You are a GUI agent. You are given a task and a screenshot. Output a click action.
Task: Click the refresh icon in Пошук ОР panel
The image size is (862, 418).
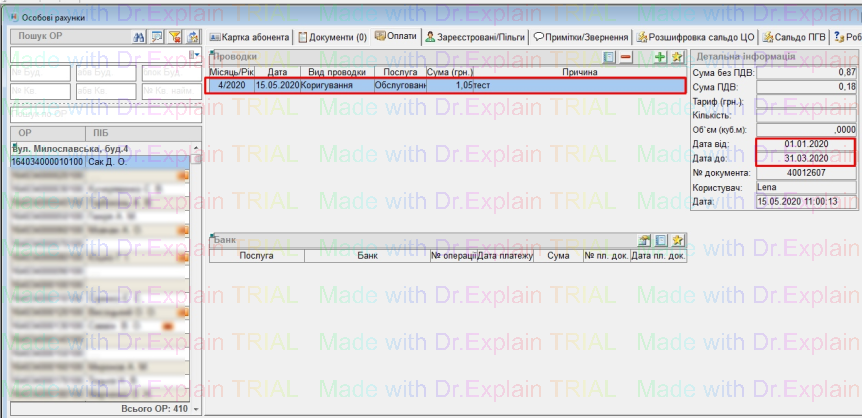pyautogui.click(x=191, y=37)
